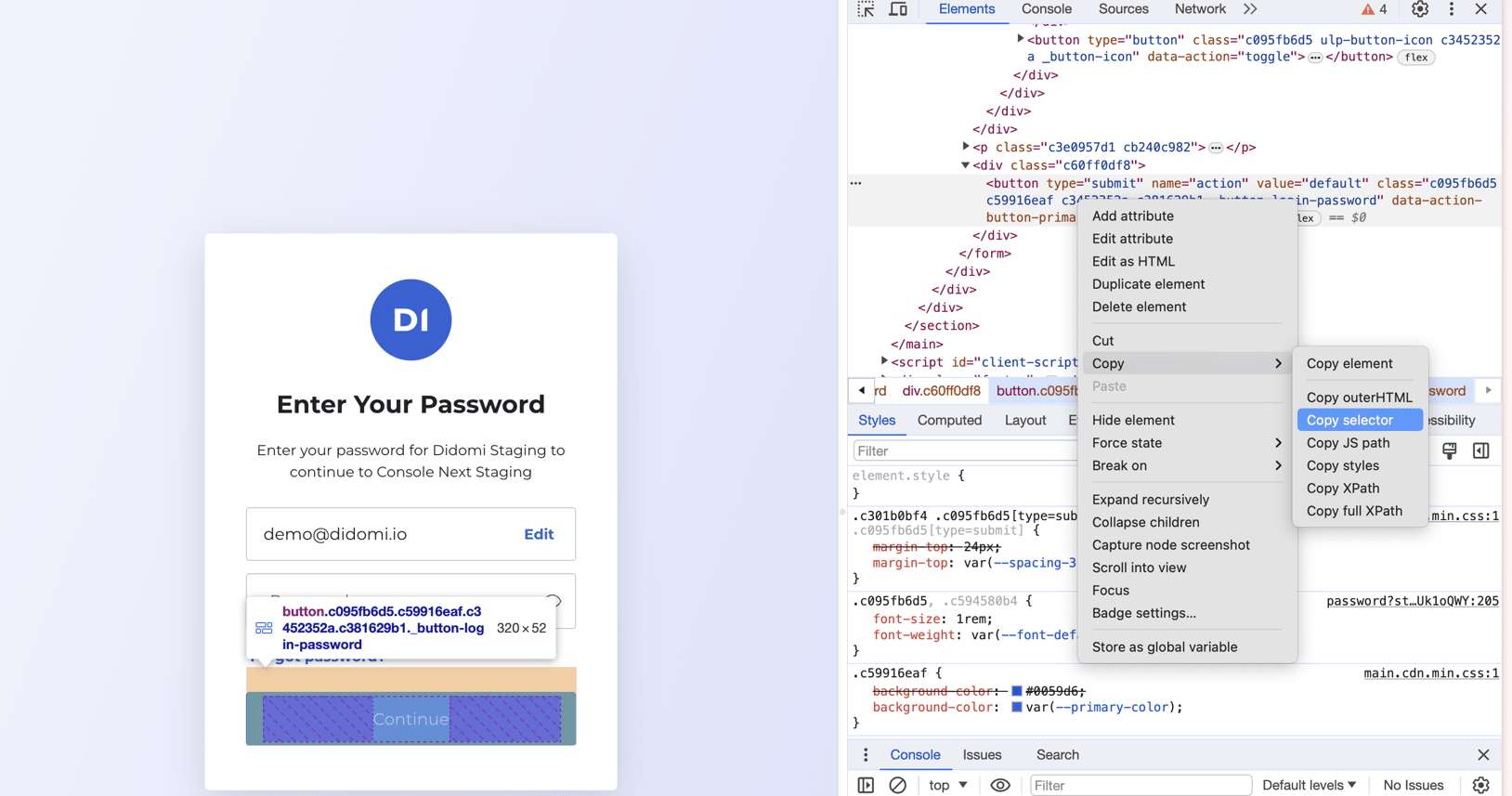Click the new style rule paint icon

pyautogui.click(x=1449, y=450)
